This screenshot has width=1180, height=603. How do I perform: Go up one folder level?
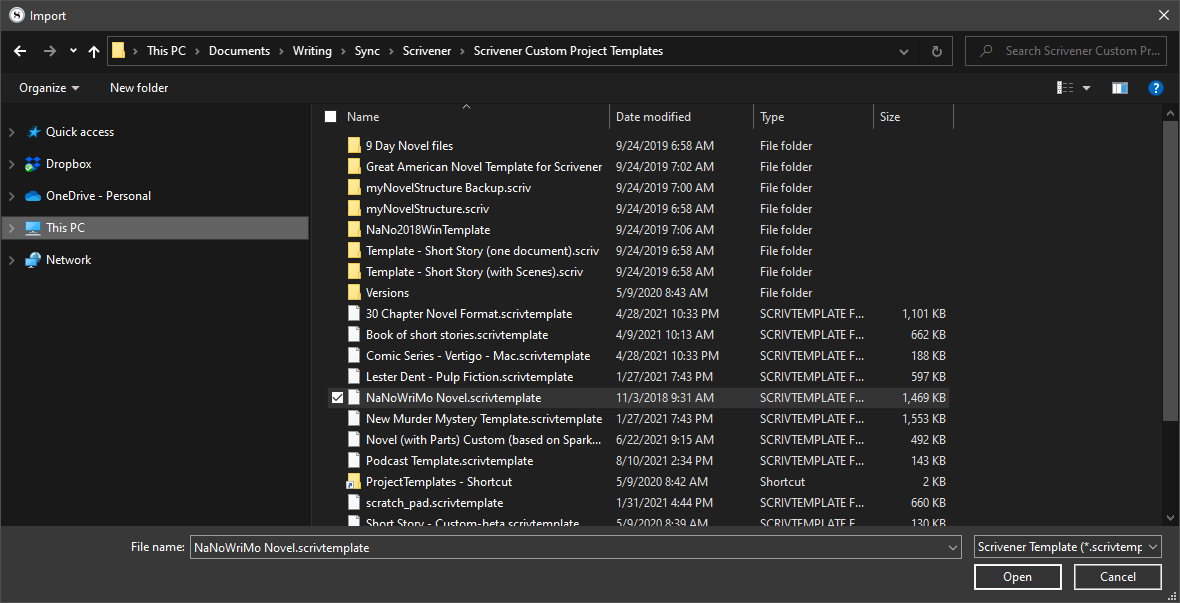94,51
